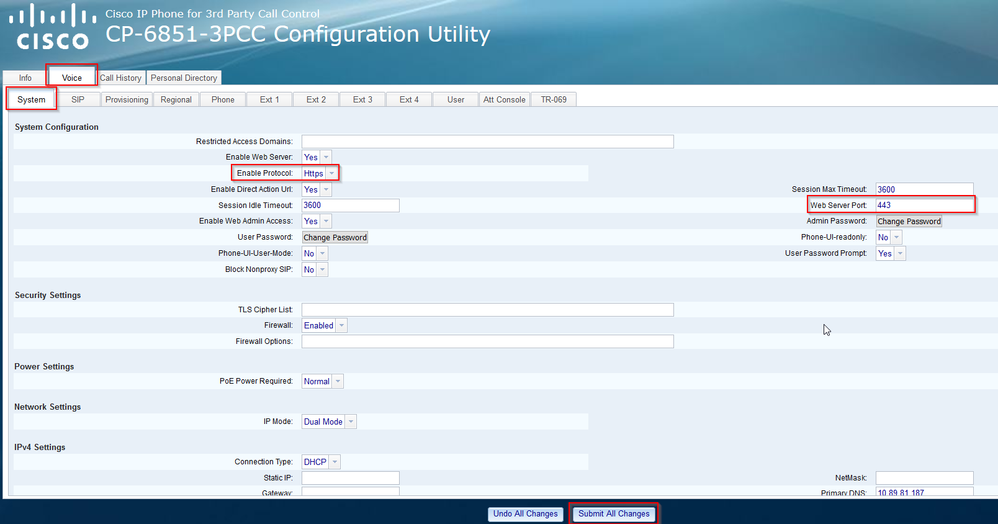The image size is (998, 524).
Task: Click the Power Settings heading
Action: pyautogui.click(x=44, y=366)
